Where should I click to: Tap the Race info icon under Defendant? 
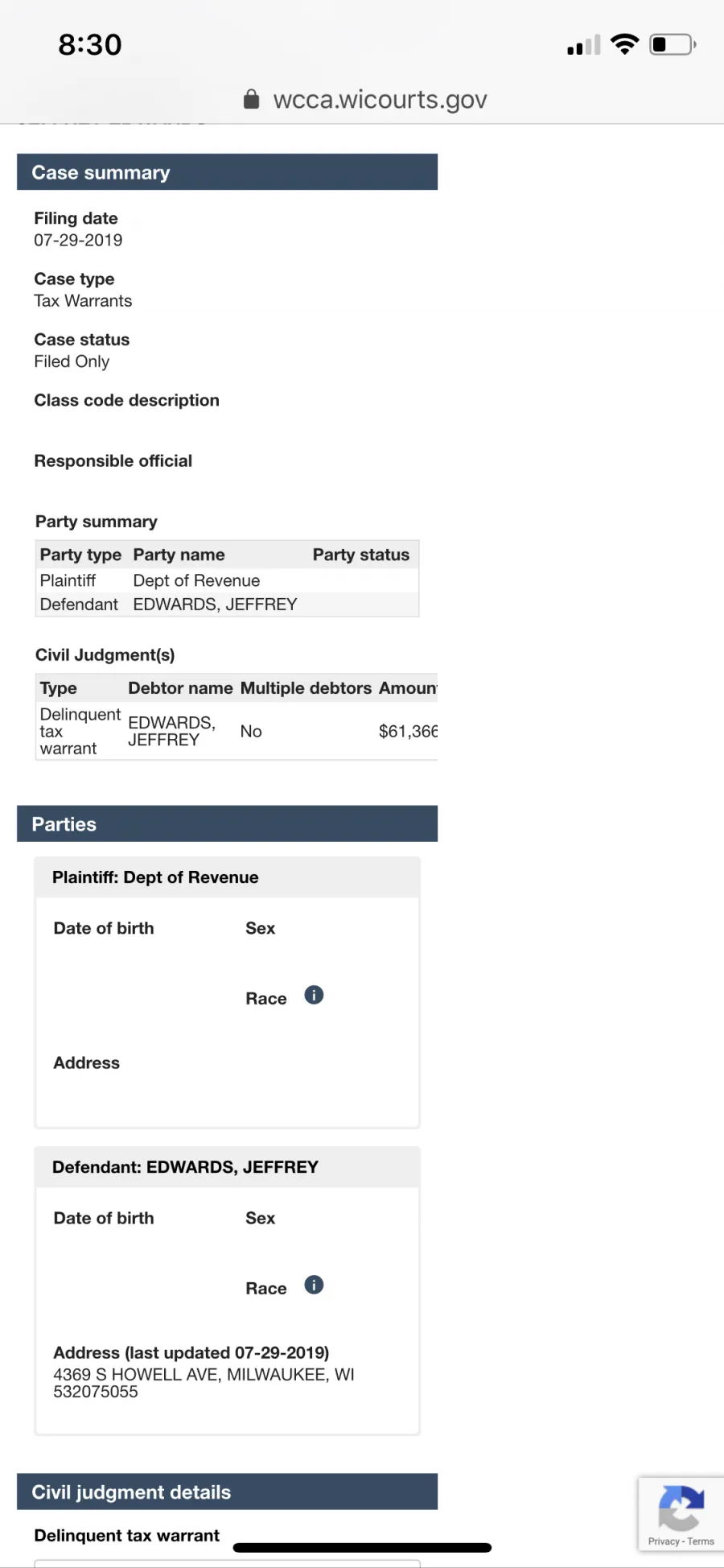click(x=314, y=1285)
